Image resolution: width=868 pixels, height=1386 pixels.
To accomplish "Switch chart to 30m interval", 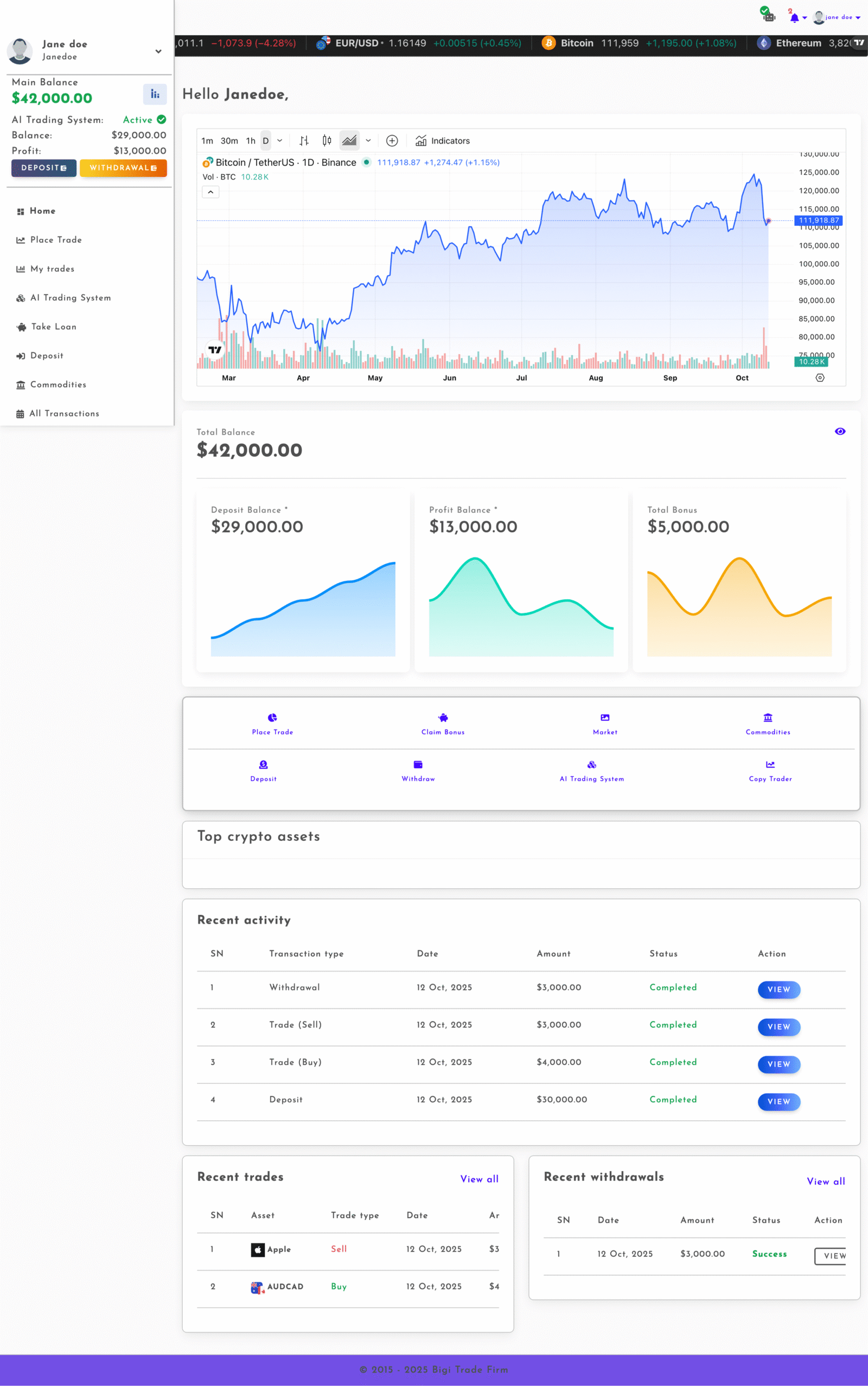I will click(x=229, y=140).
